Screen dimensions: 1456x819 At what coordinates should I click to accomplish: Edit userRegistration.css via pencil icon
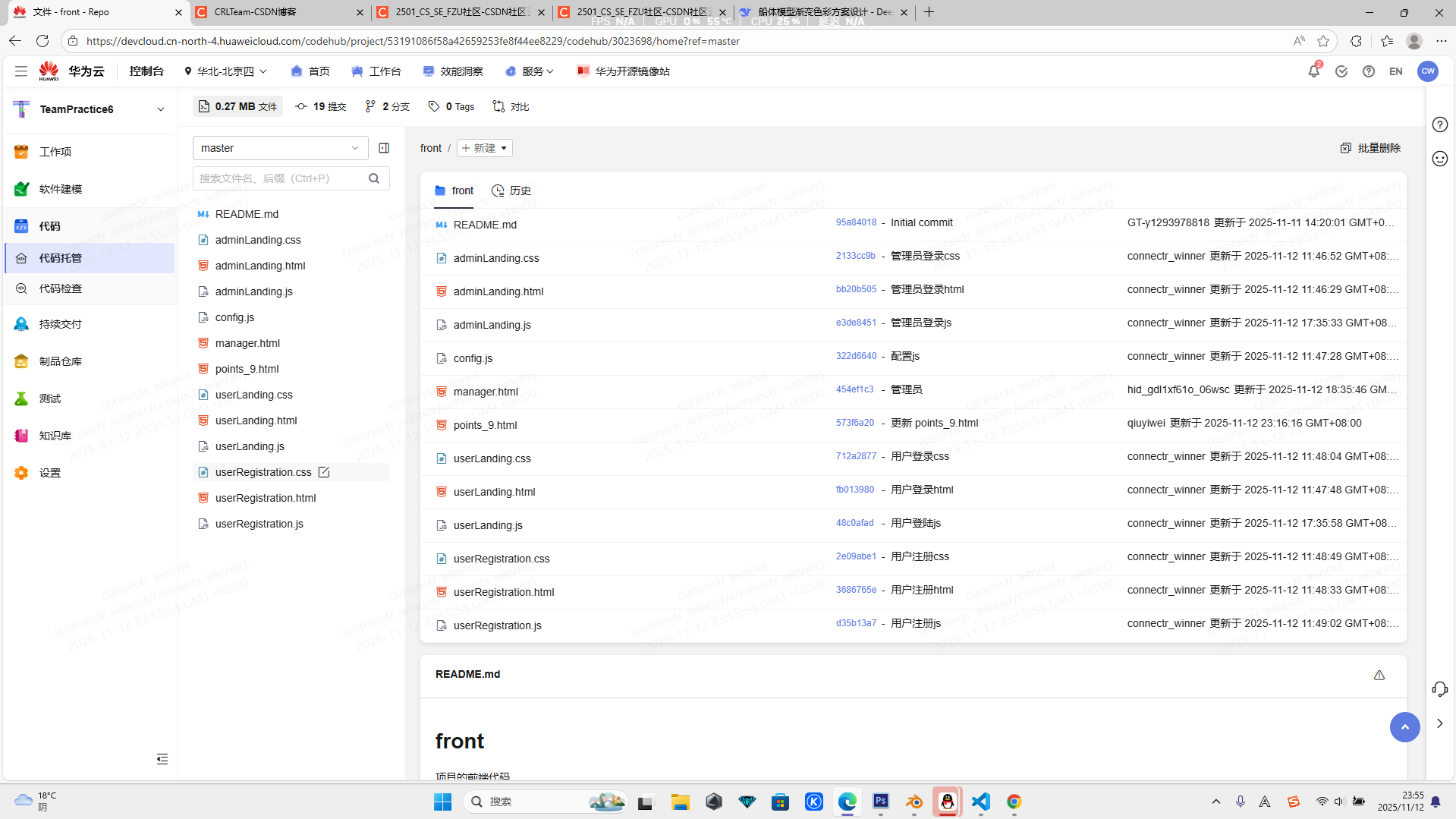[x=324, y=472]
